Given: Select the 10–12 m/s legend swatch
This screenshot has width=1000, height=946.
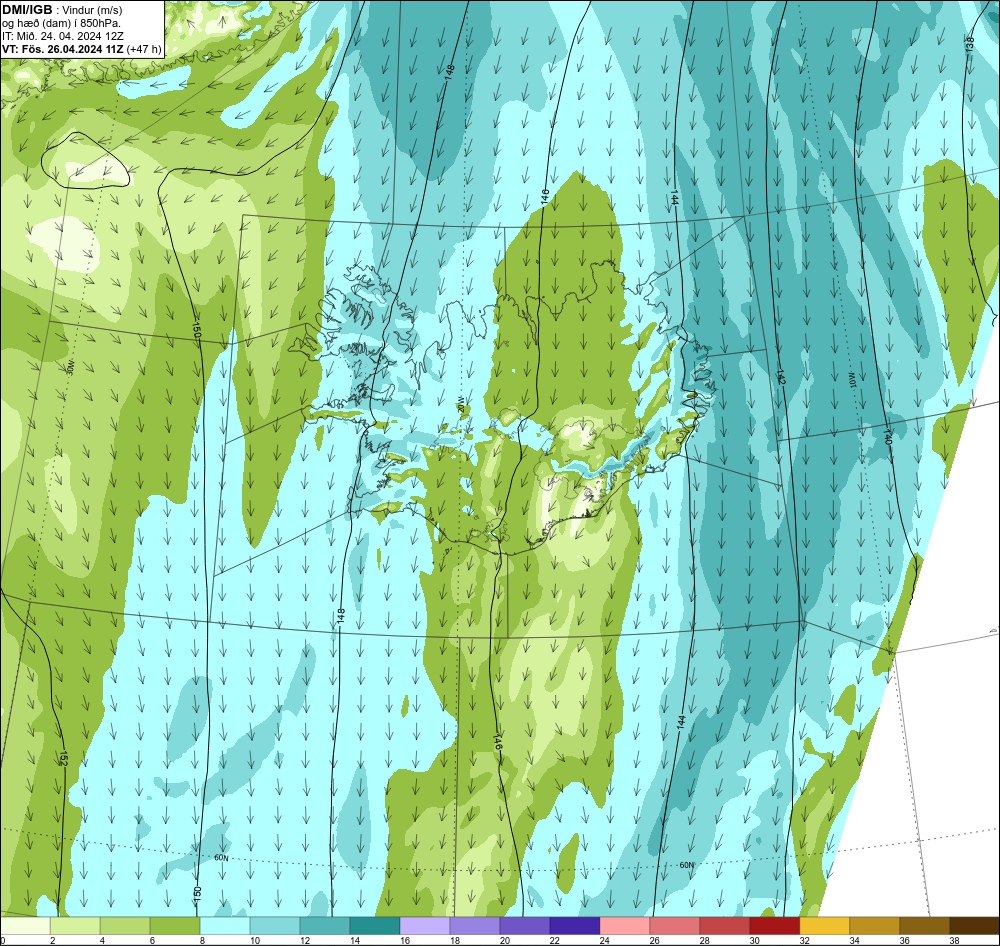Looking at the screenshot, I should click(275, 925).
